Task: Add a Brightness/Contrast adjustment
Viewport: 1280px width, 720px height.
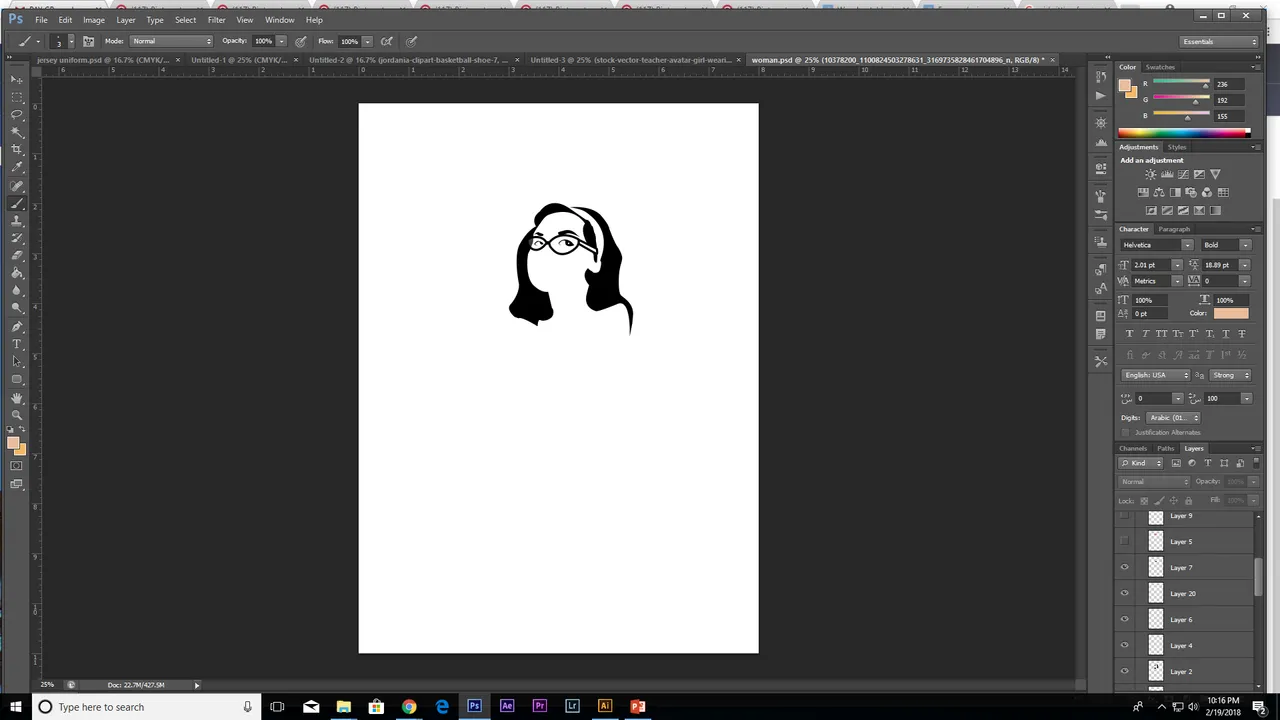Action: tap(1151, 174)
